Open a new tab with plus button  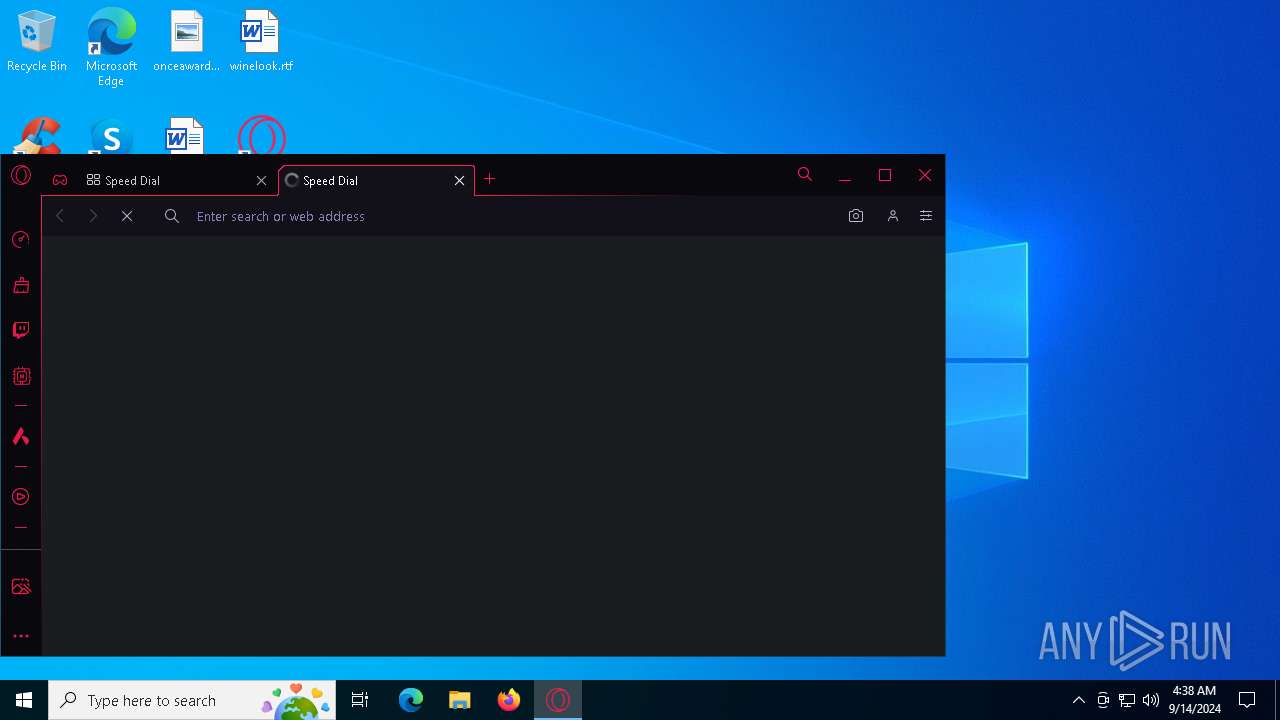[489, 179]
